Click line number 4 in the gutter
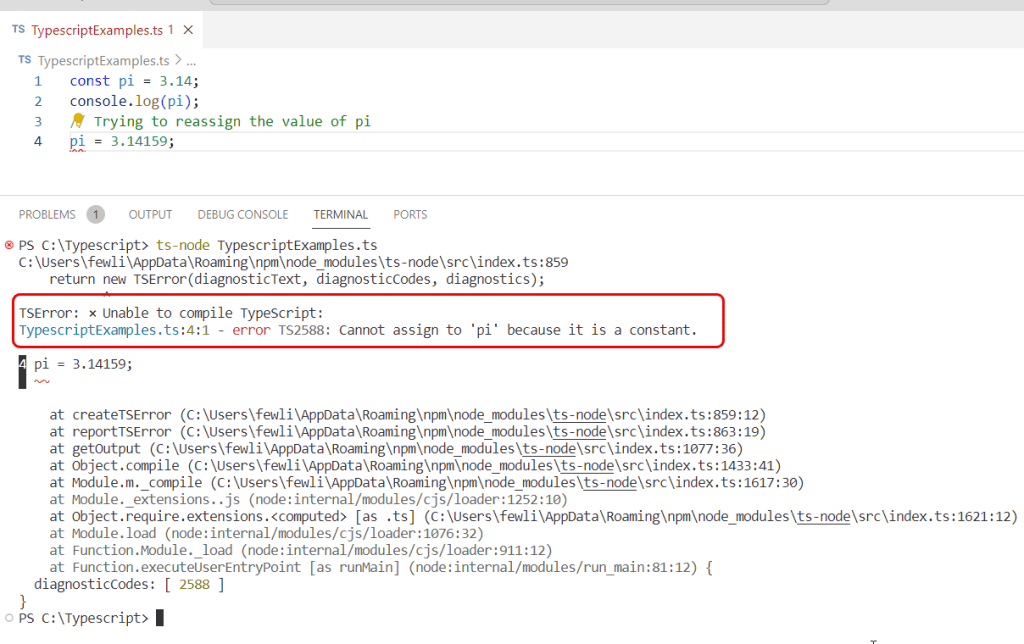The image size is (1024, 644). [38, 142]
